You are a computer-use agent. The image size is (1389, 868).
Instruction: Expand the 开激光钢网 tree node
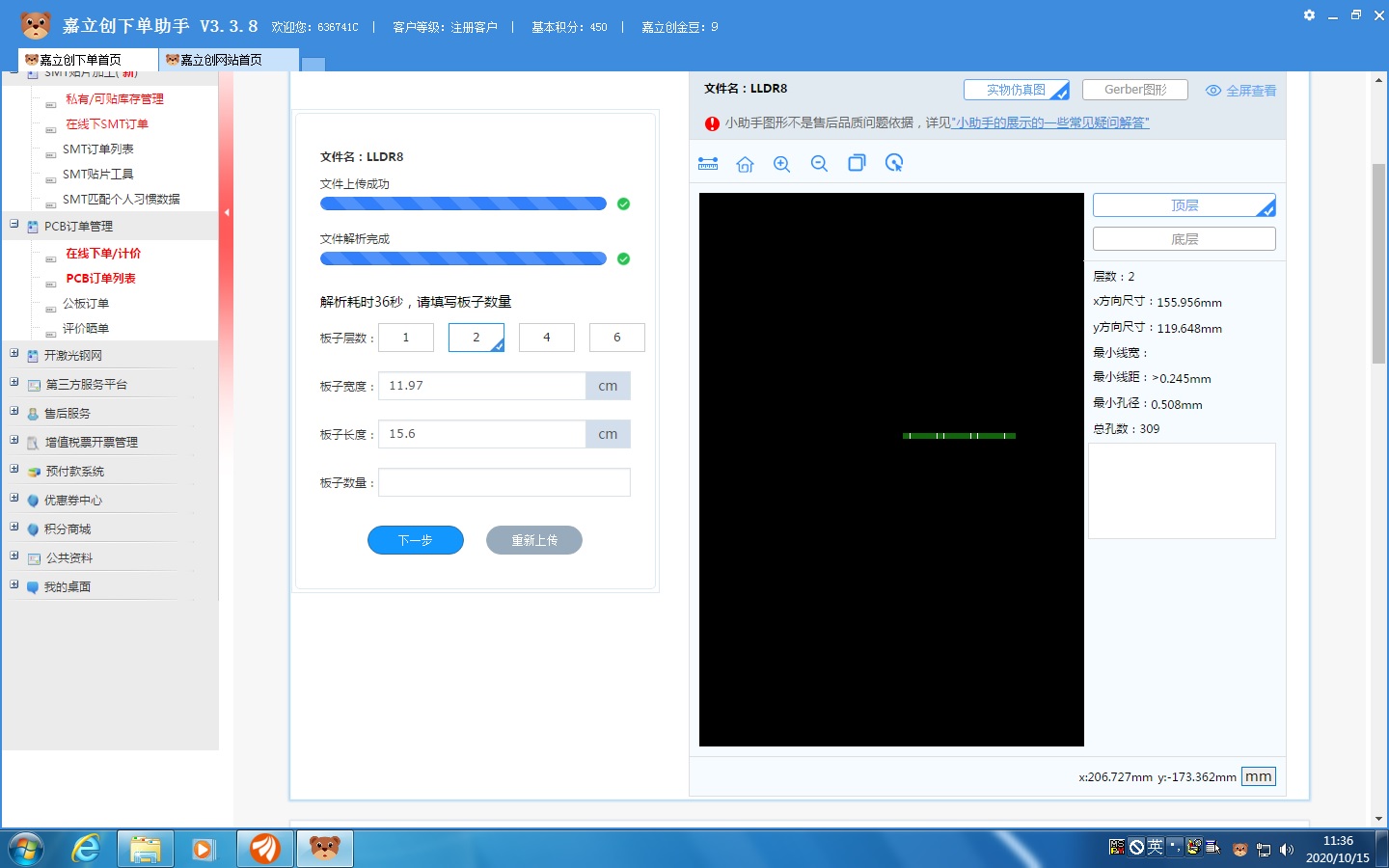pos(14,353)
